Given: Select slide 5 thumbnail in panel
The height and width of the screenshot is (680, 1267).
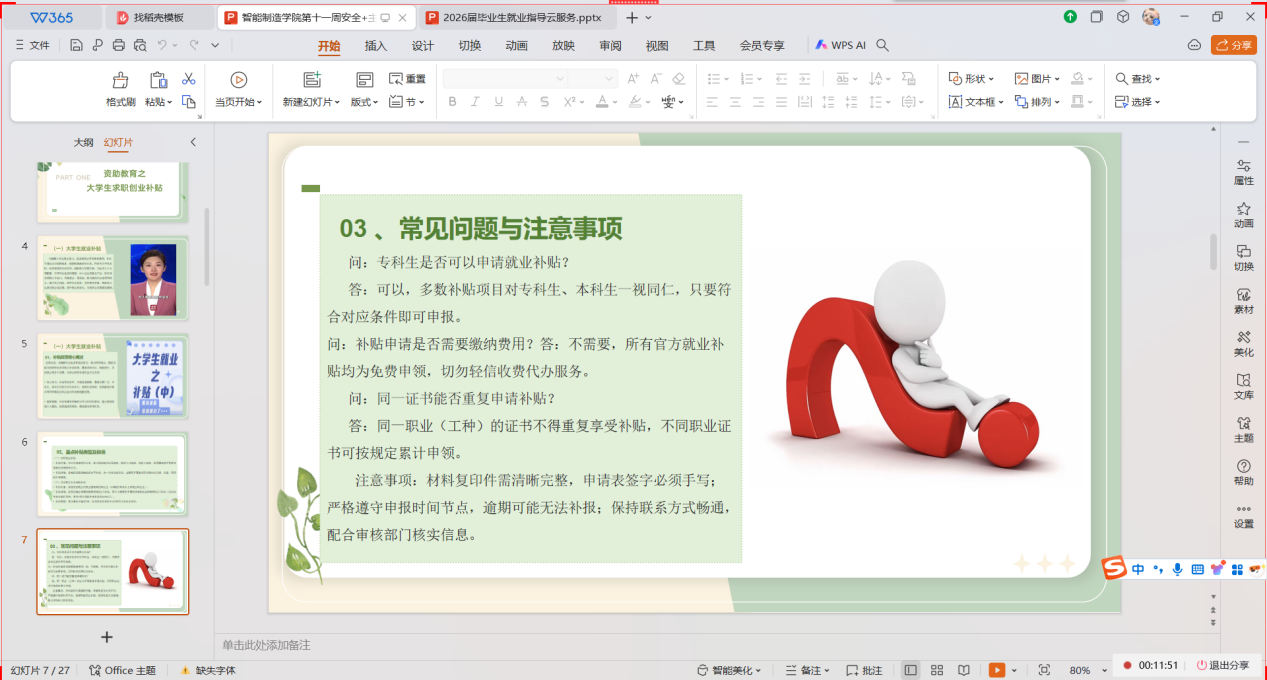Looking at the screenshot, I should coord(112,376).
